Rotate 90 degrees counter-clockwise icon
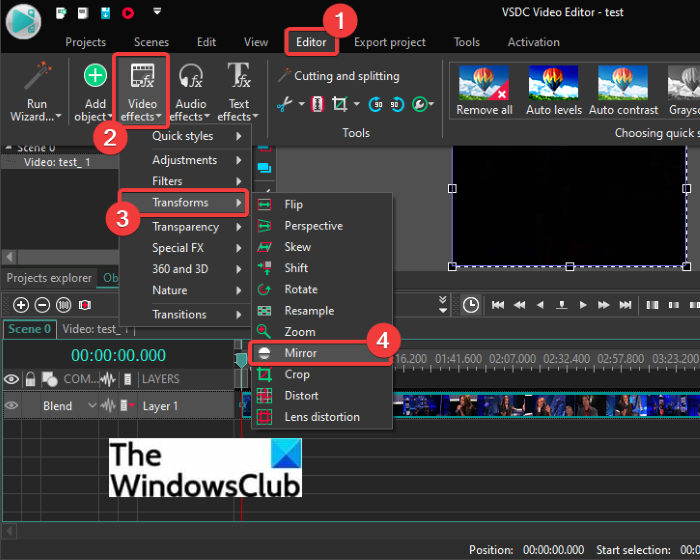 tap(396, 104)
